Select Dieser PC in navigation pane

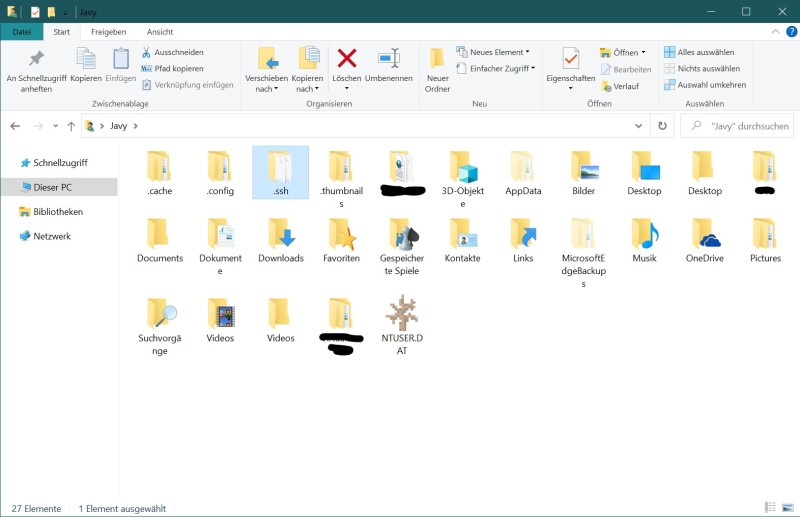(51, 187)
